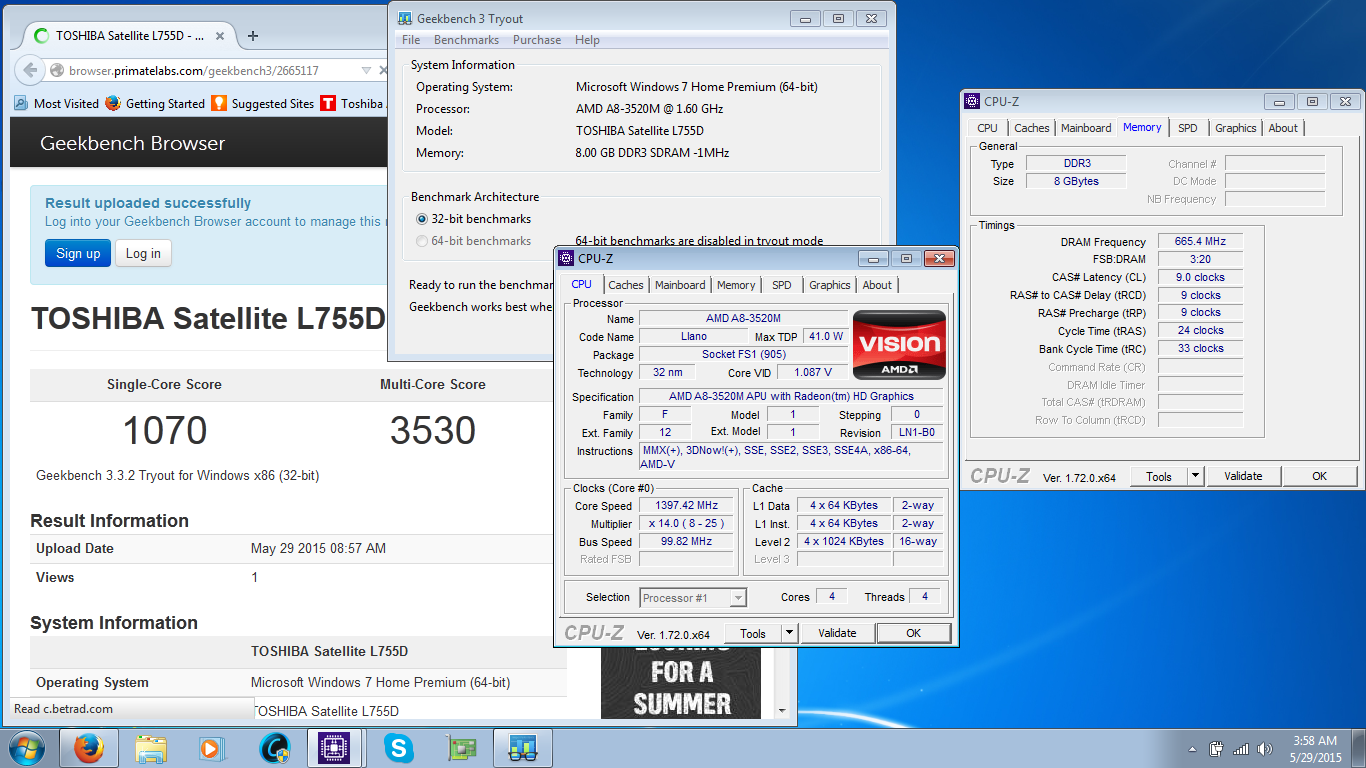1366x768 pixels.
Task: Click Validate in front CPU-Z window
Action: 837,633
